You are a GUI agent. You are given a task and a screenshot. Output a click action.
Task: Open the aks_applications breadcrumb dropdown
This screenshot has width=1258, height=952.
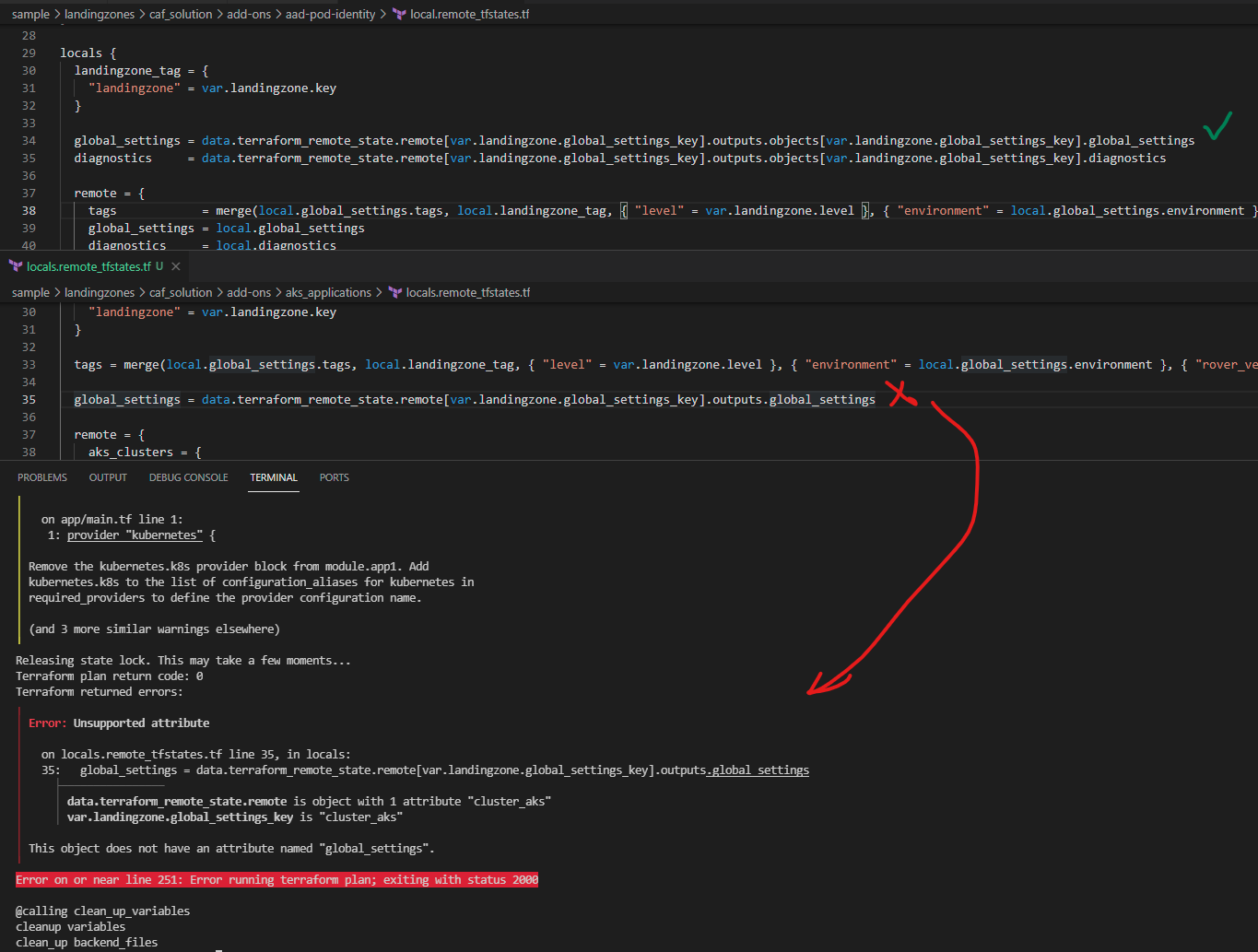[x=328, y=292]
